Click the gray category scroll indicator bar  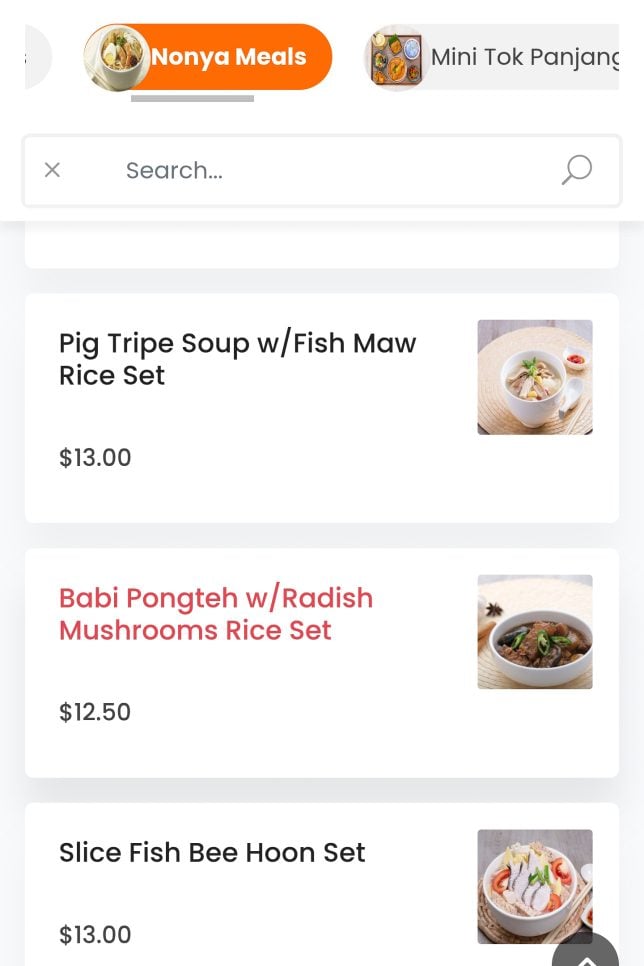pyautogui.click(x=192, y=98)
